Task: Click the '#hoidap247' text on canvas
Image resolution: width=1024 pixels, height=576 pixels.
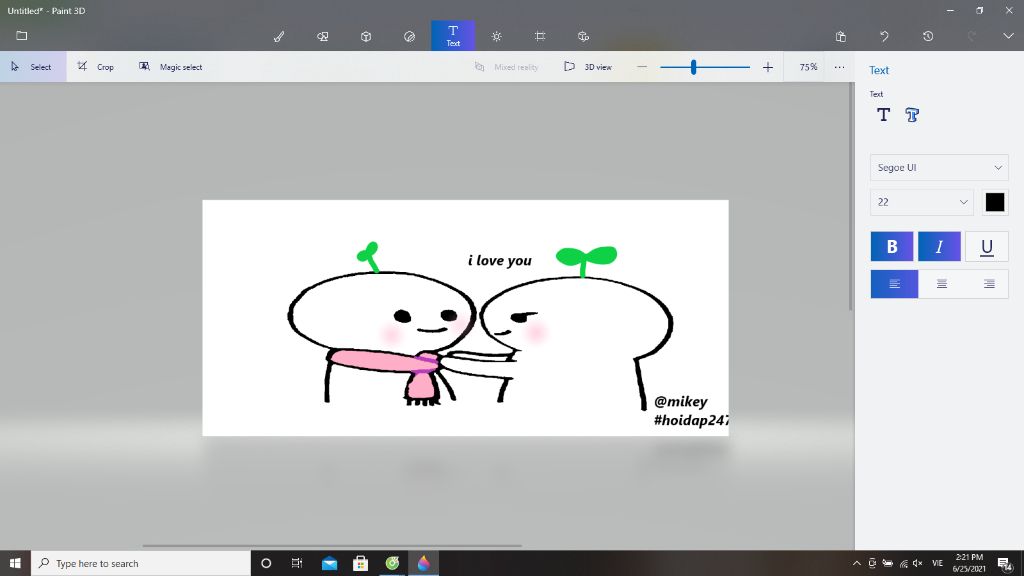Action: pyautogui.click(x=691, y=420)
